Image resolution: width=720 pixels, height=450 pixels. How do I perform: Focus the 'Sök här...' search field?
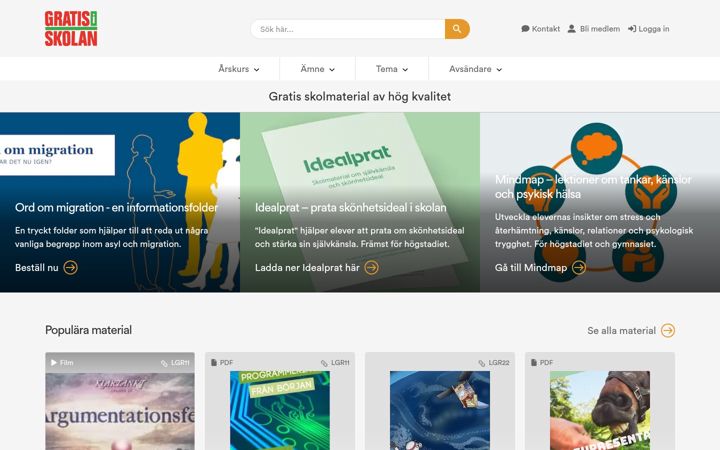tap(348, 29)
